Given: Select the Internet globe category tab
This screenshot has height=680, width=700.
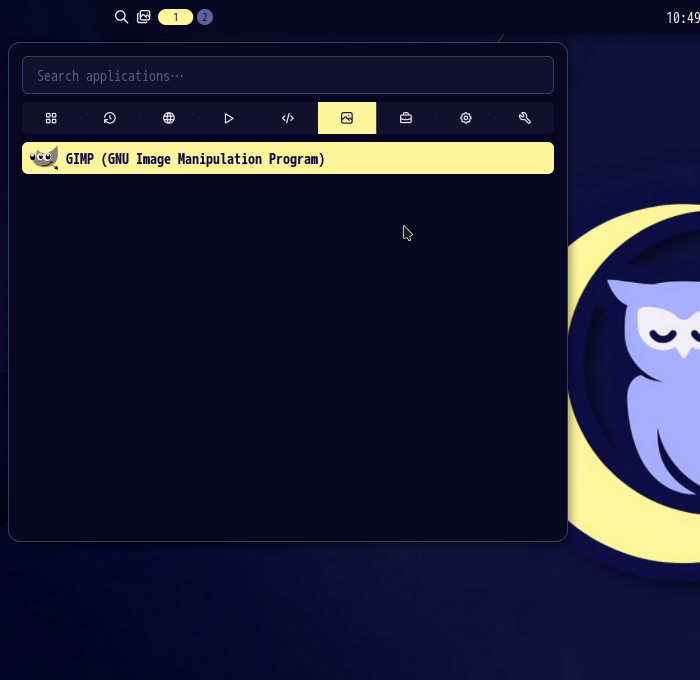Looking at the screenshot, I should tap(169, 118).
